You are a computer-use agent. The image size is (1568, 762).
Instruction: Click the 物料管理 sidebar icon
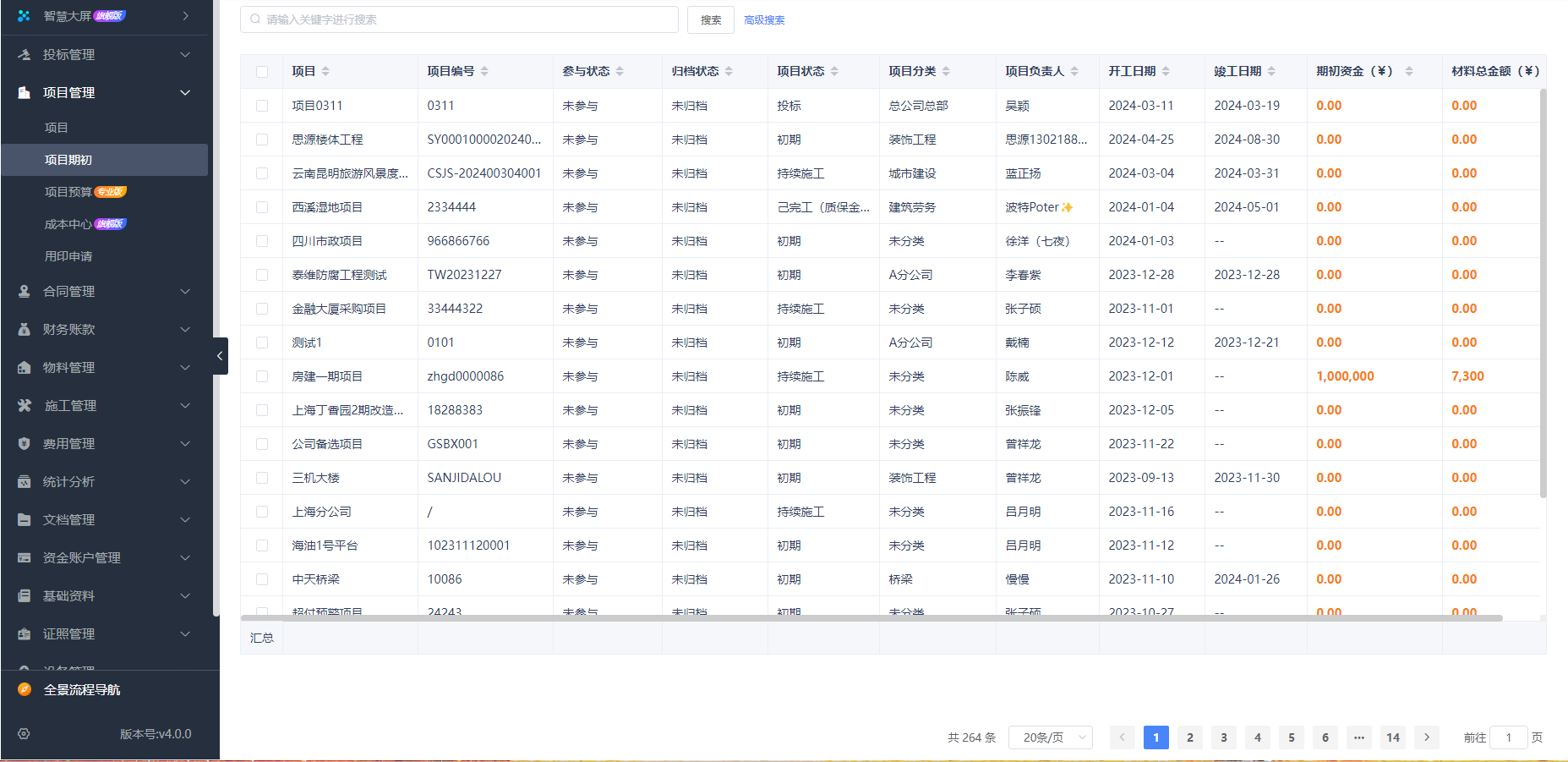(x=22, y=367)
